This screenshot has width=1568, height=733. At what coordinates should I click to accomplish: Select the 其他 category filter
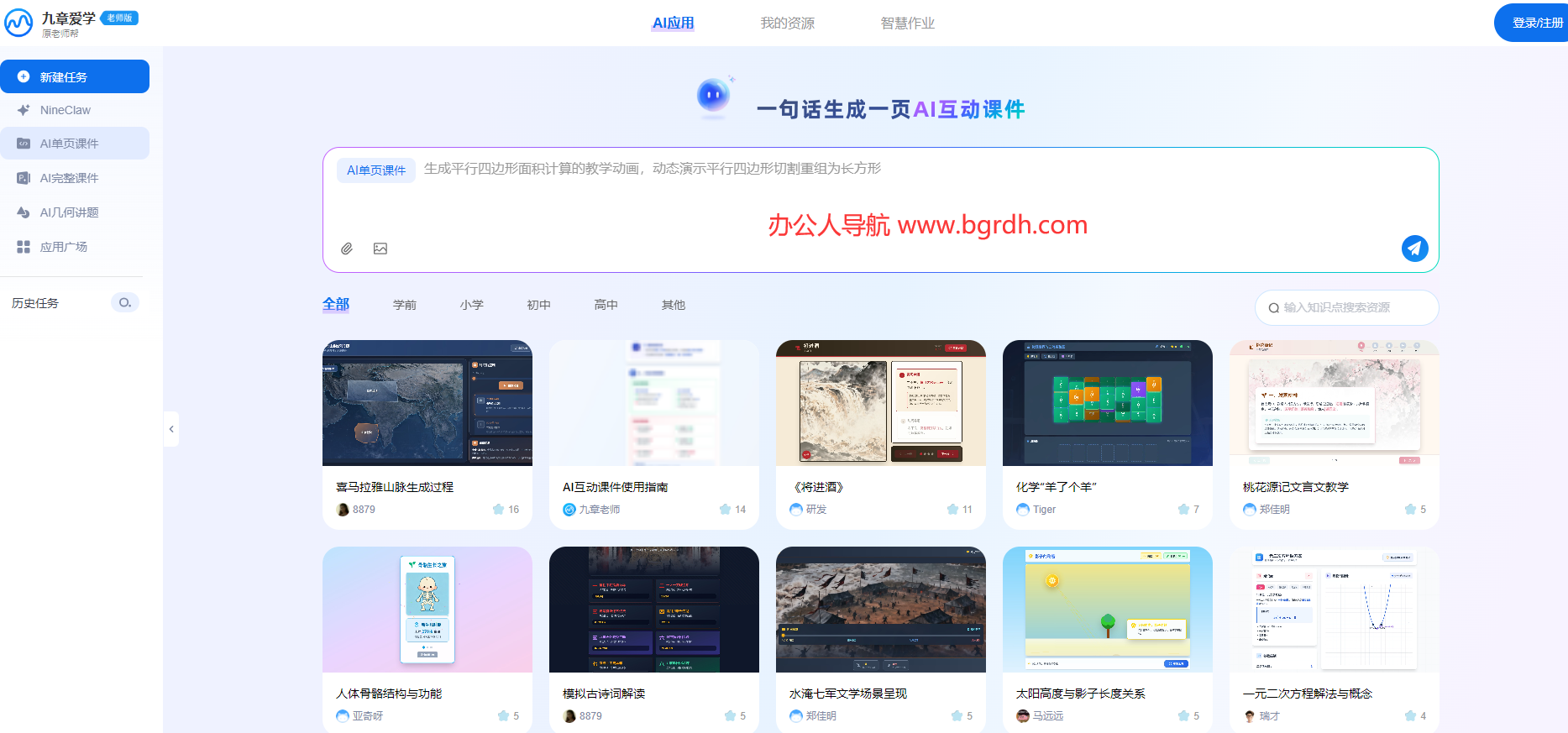[x=674, y=305]
